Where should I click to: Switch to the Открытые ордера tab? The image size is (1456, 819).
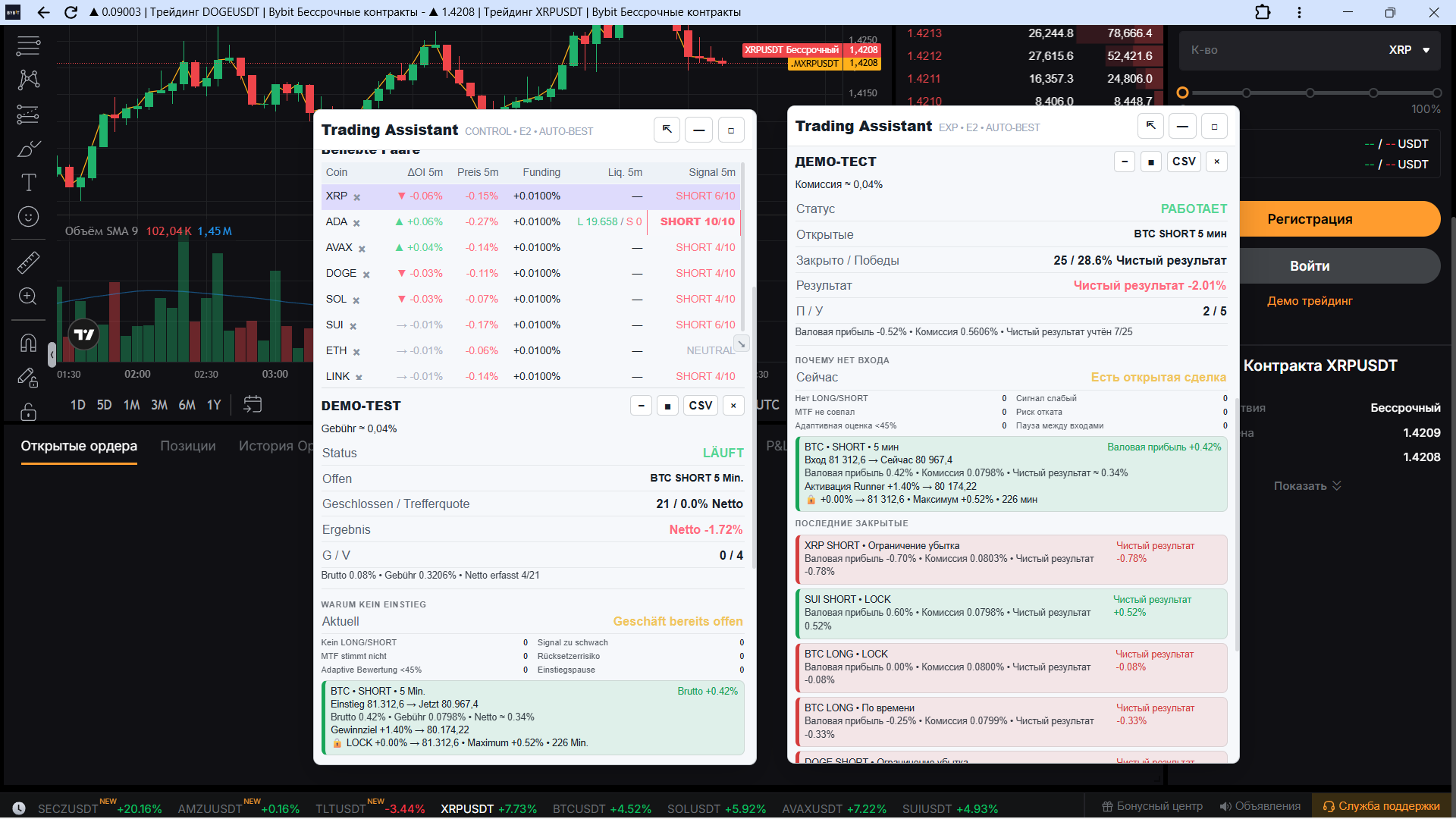pos(79,446)
